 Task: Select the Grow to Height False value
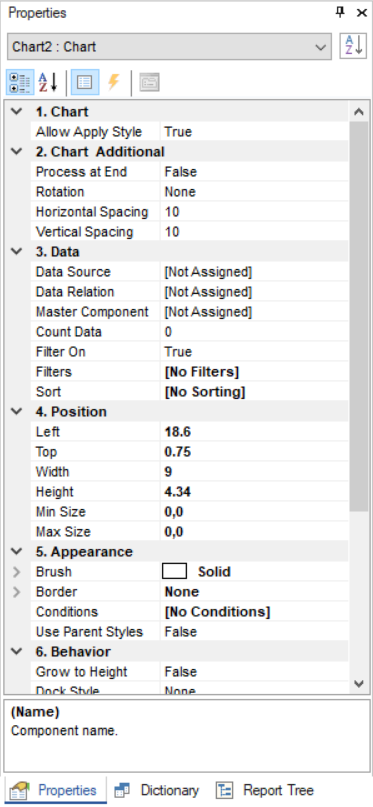(x=254, y=672)
